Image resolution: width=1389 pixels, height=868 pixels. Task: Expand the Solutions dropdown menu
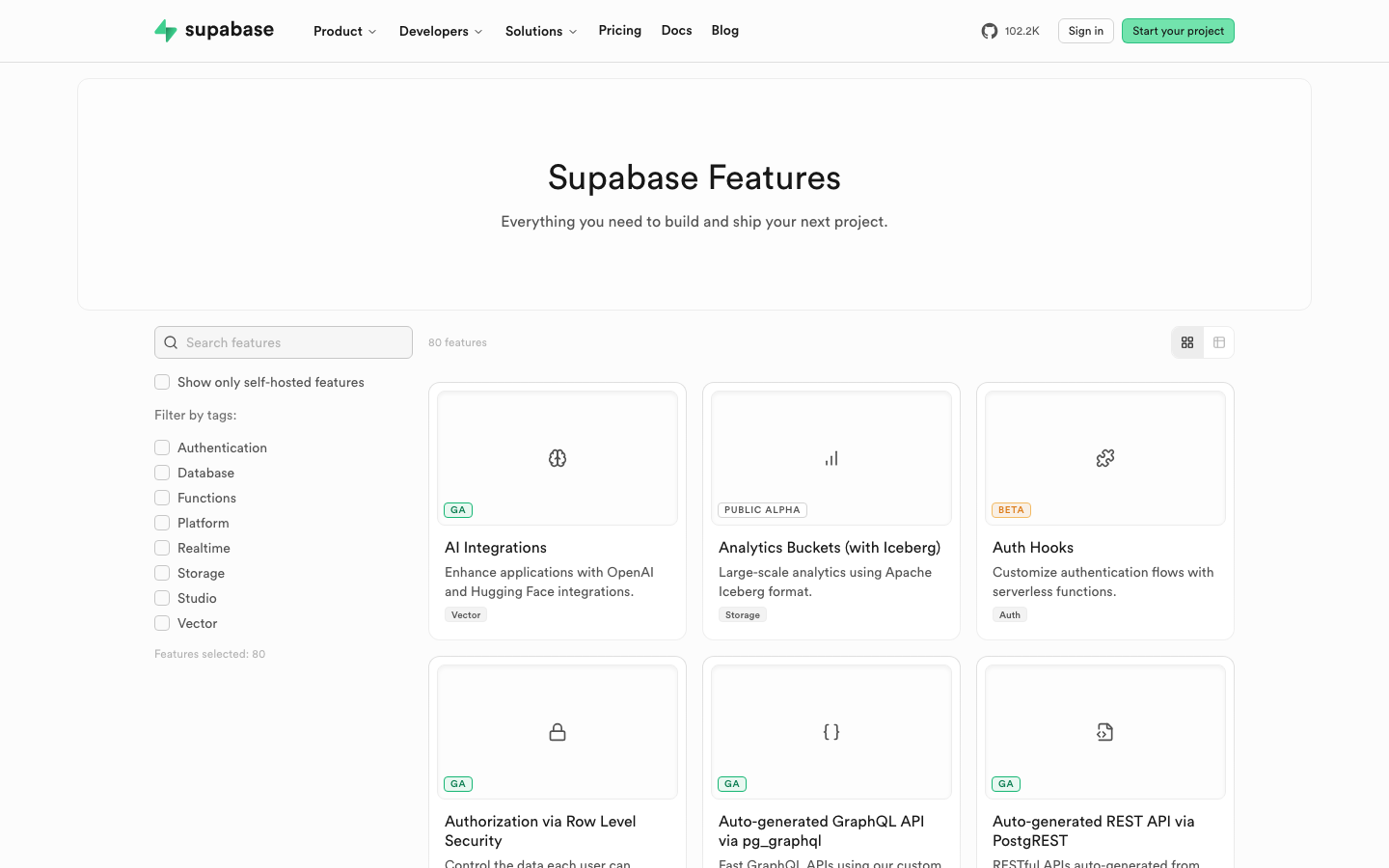[541, 31]
